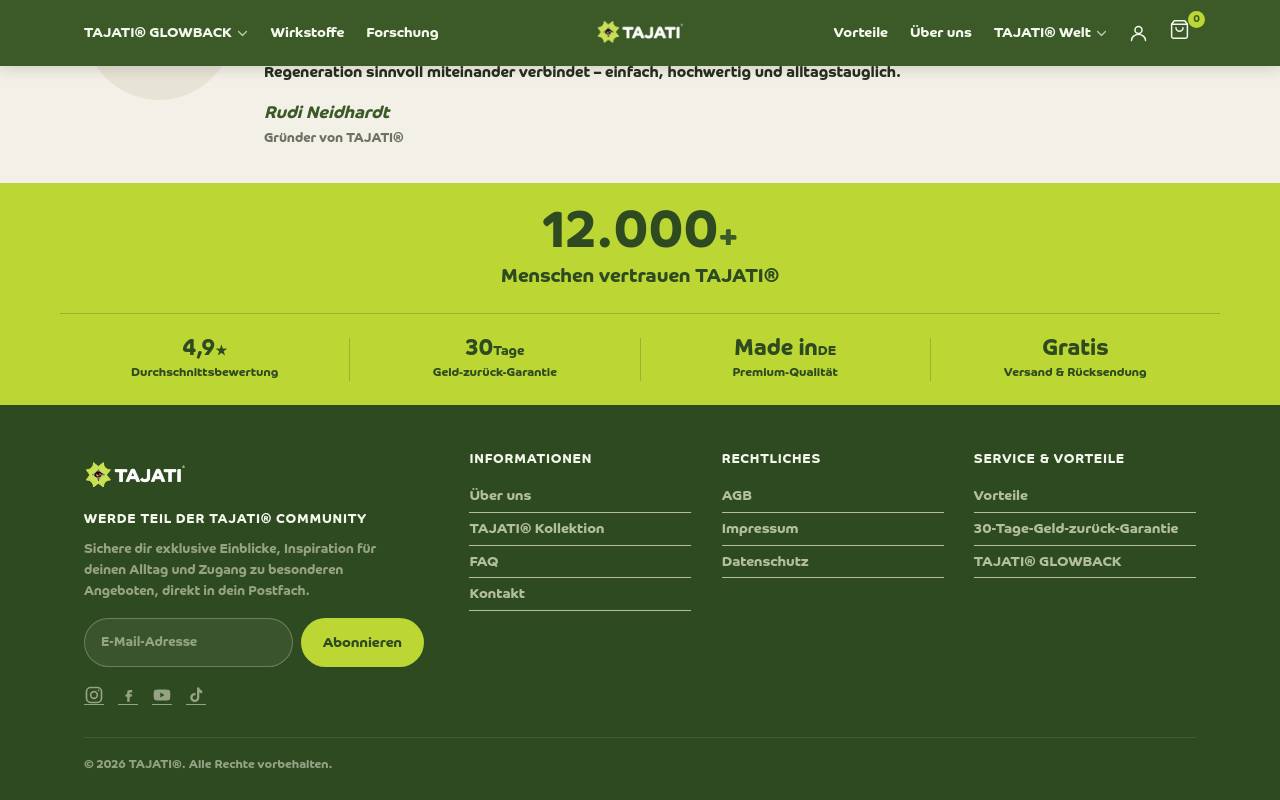Click the SERVICE & VORTEILE heading
This screenshot has width=1280, height=800.
click(1049, 459)
